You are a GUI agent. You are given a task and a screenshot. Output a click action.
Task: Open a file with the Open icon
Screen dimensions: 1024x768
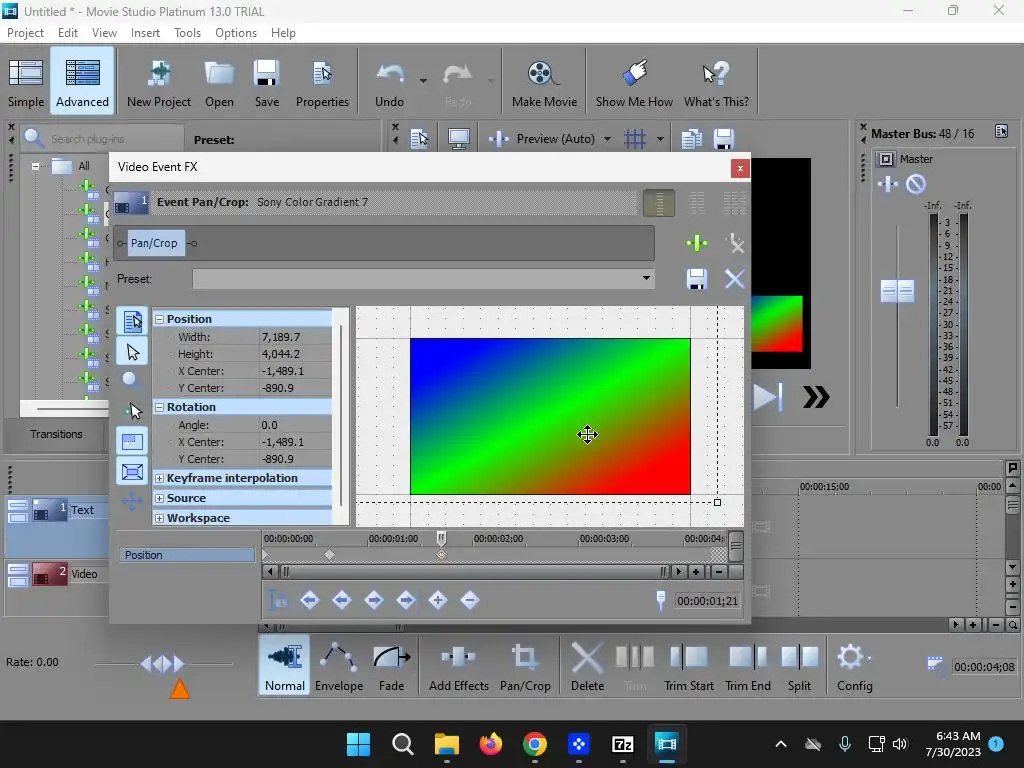(219, 82)
